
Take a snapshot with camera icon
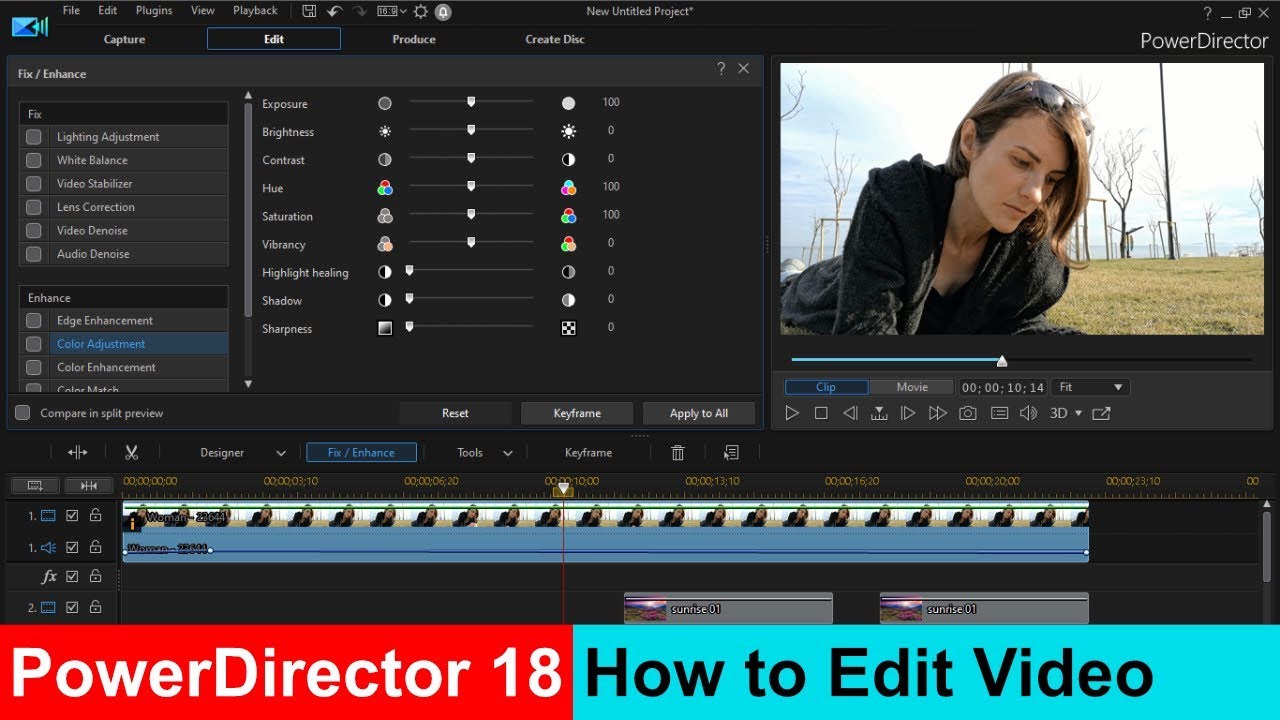967,413
